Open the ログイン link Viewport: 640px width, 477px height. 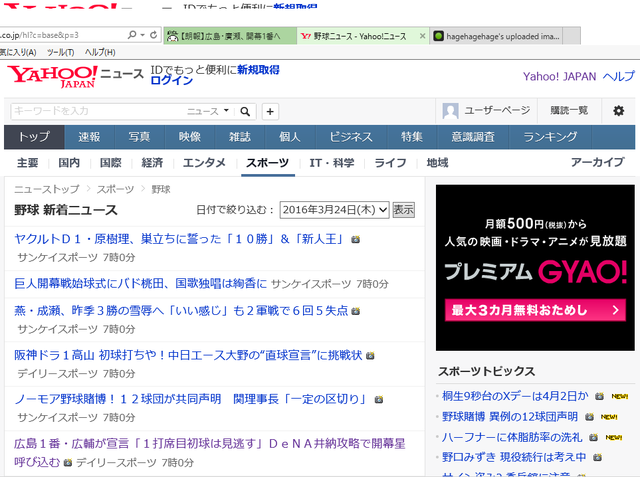click(x=171, y=81)
